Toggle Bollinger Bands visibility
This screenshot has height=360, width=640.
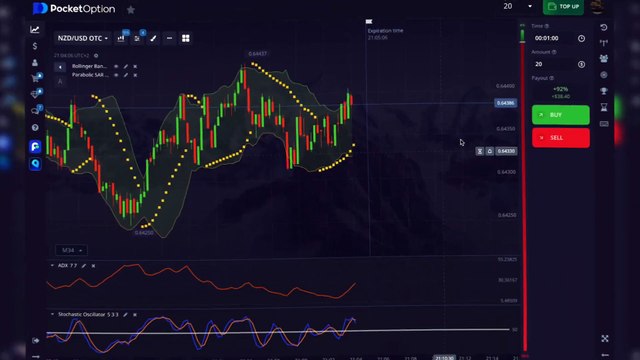[x=116, y=66]
